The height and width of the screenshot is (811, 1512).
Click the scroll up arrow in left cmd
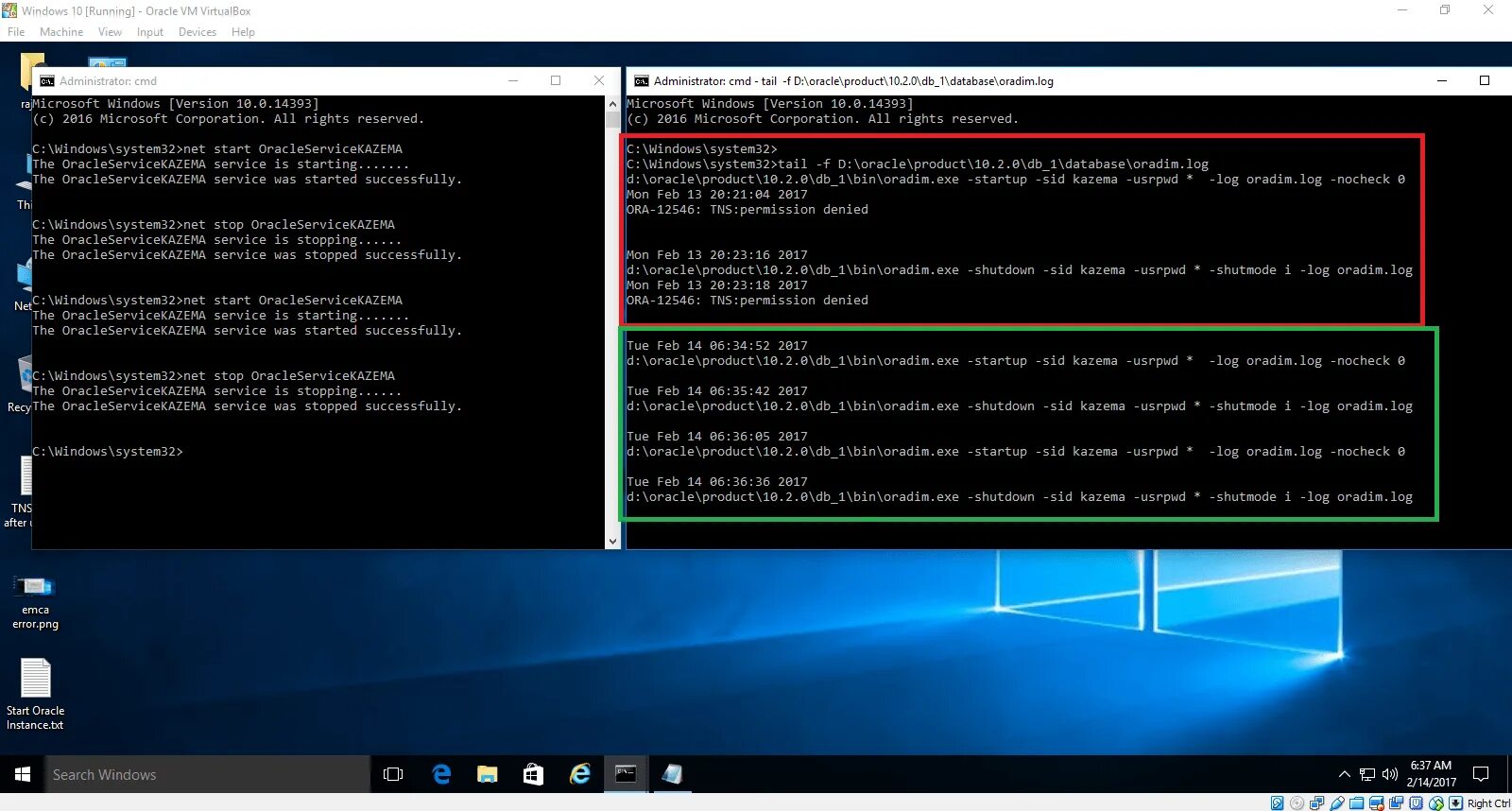(x=612, y=104)
